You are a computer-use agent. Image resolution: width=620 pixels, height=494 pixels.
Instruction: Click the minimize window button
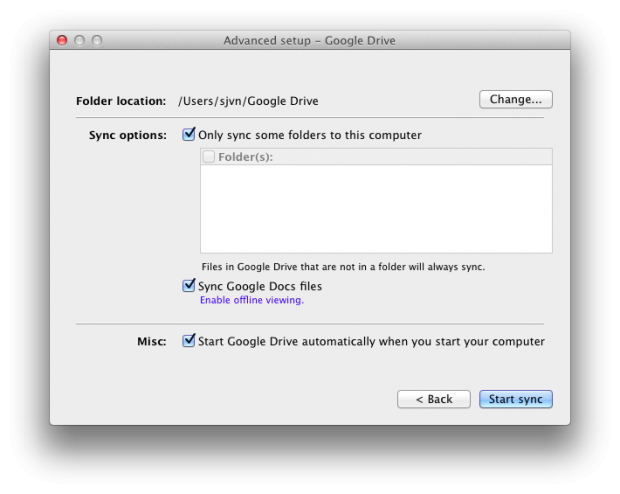[79, 40]
